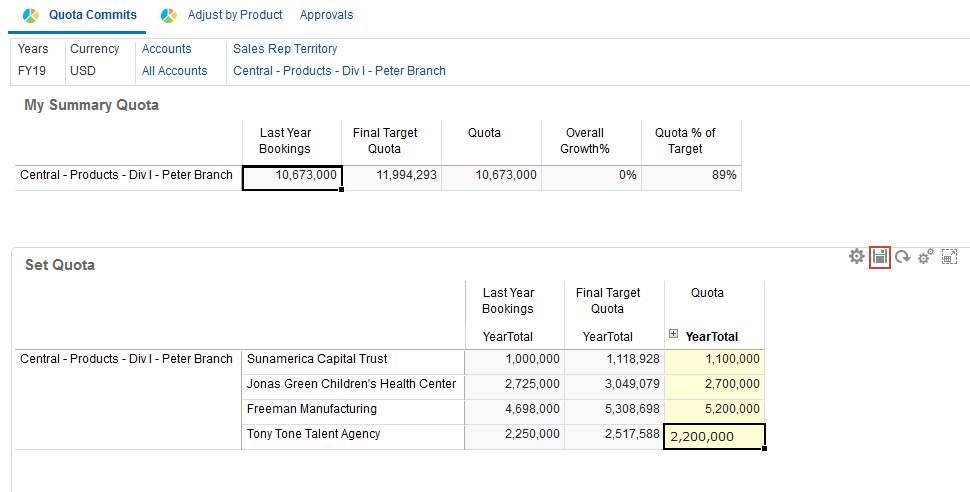Click the Adjust by Product pie icon
The width and height of the screenshot is (970, 492).
pos(169,16)
